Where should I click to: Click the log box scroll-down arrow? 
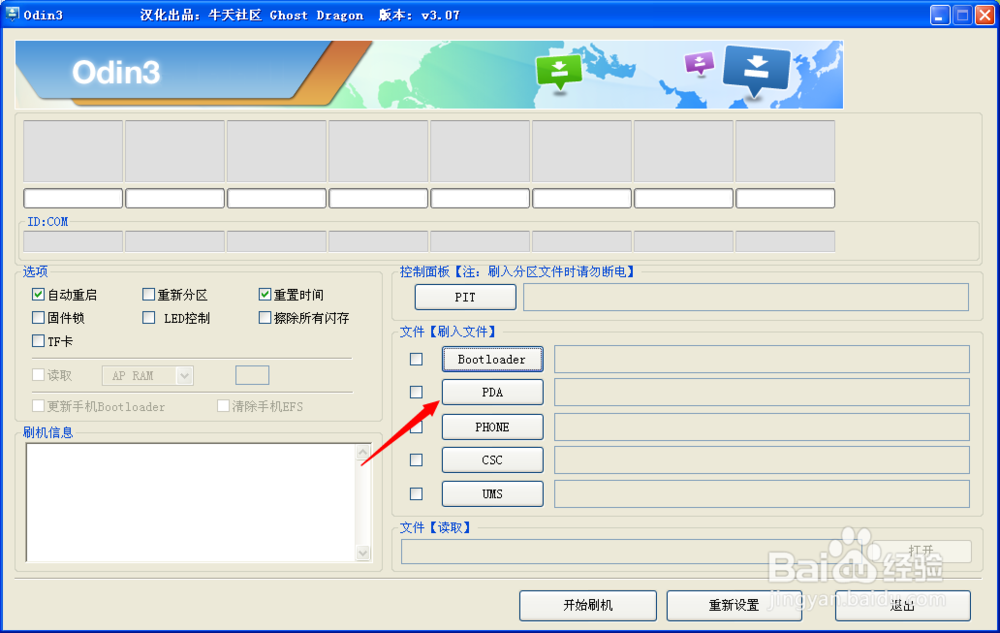point(363,553)
